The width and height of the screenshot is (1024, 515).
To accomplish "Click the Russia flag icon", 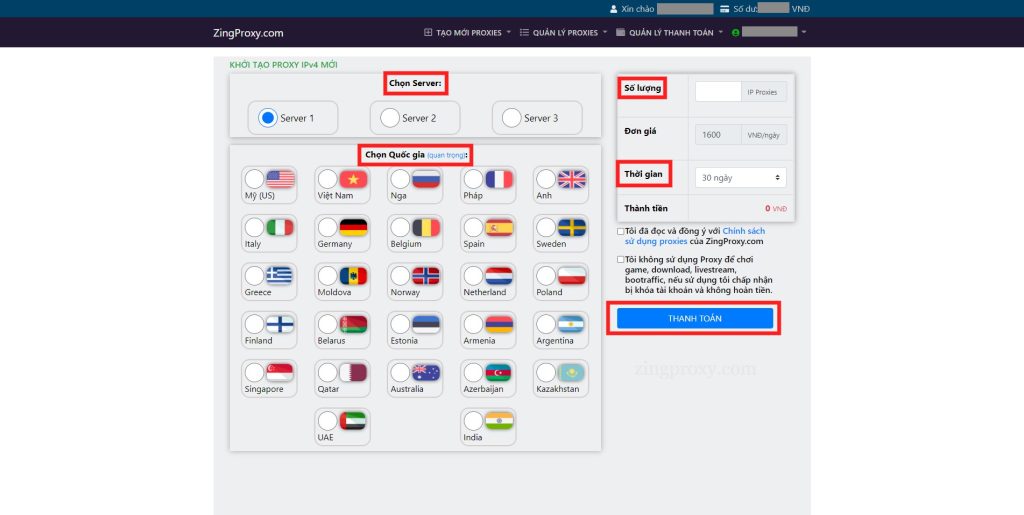I will pyautogui.click(x=426, y=179).
